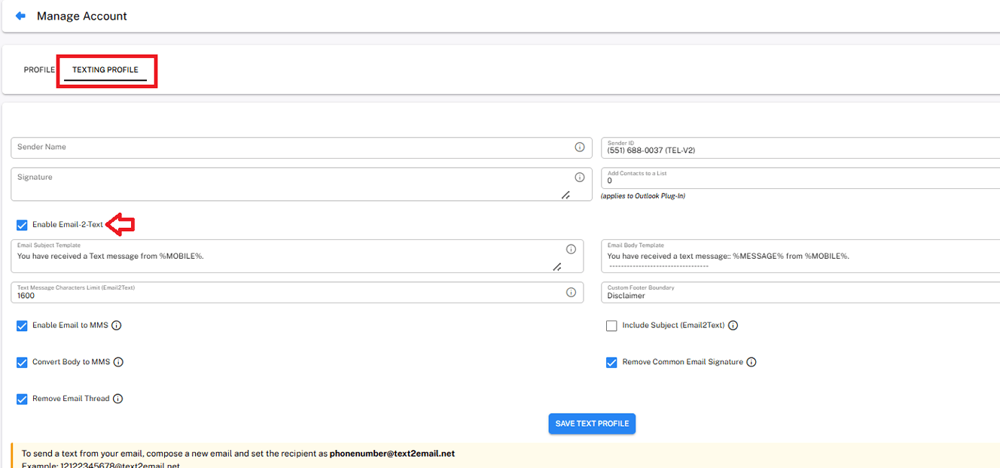Show info for Characters Limit field
The width and height of the screenshot is (1000, 468).
pyautogui.click(x=571, y=293)
